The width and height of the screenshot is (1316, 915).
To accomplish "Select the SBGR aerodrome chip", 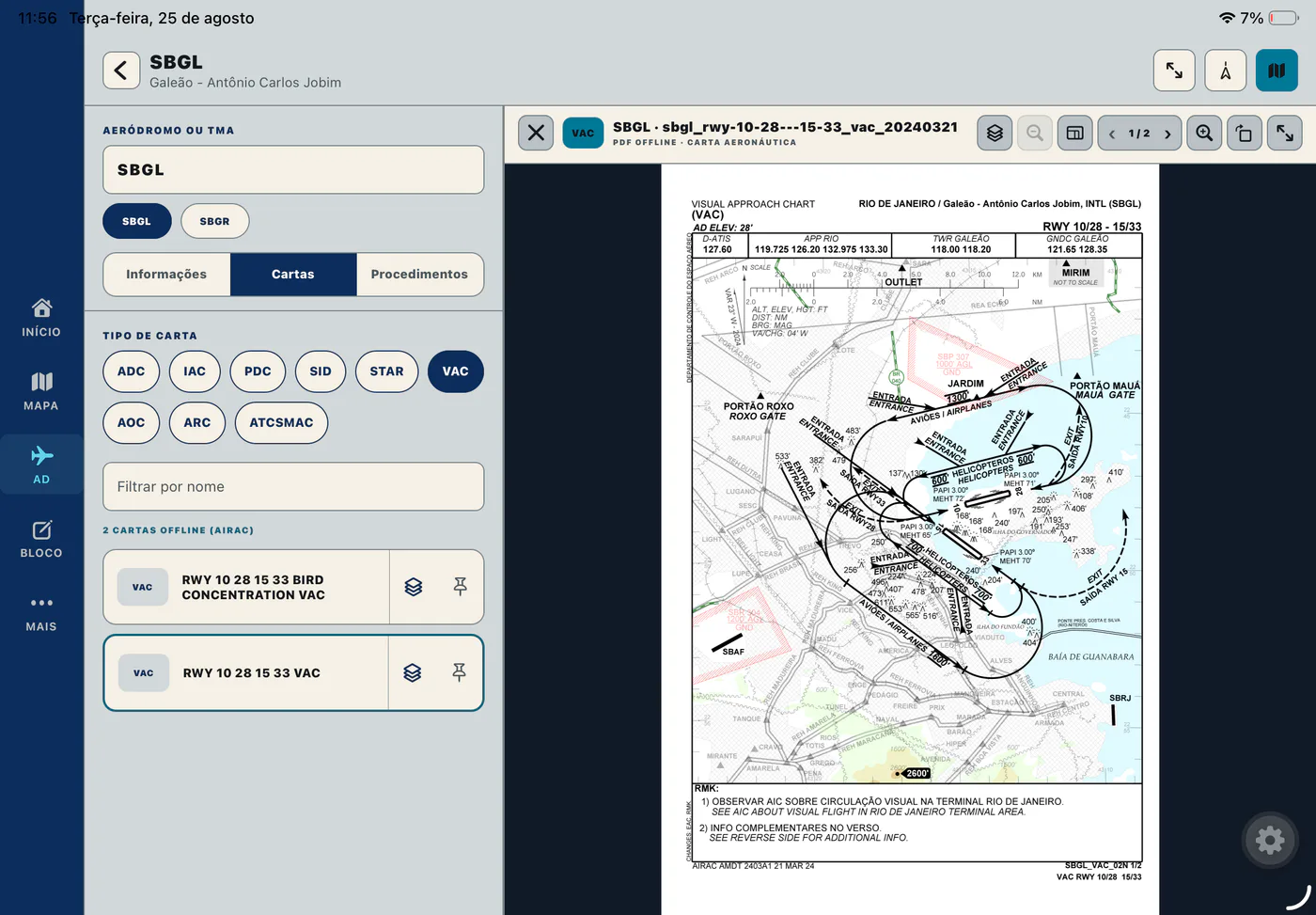I will [x=215, y=221].
